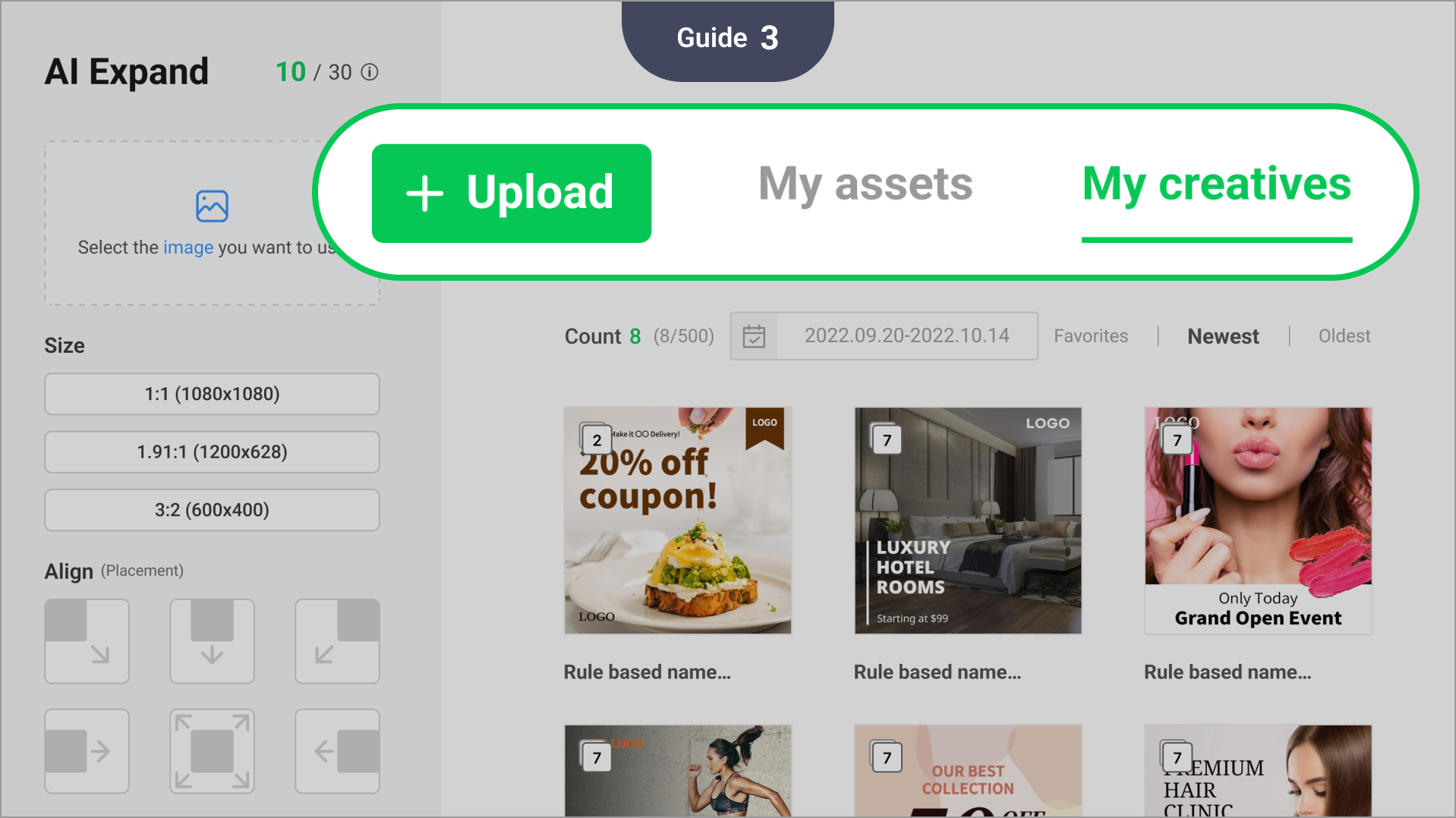Open the Luxury Hotel Rooms creative thumbnail
The height and width of the screenshot is (818, 1456).
(968, 521)
